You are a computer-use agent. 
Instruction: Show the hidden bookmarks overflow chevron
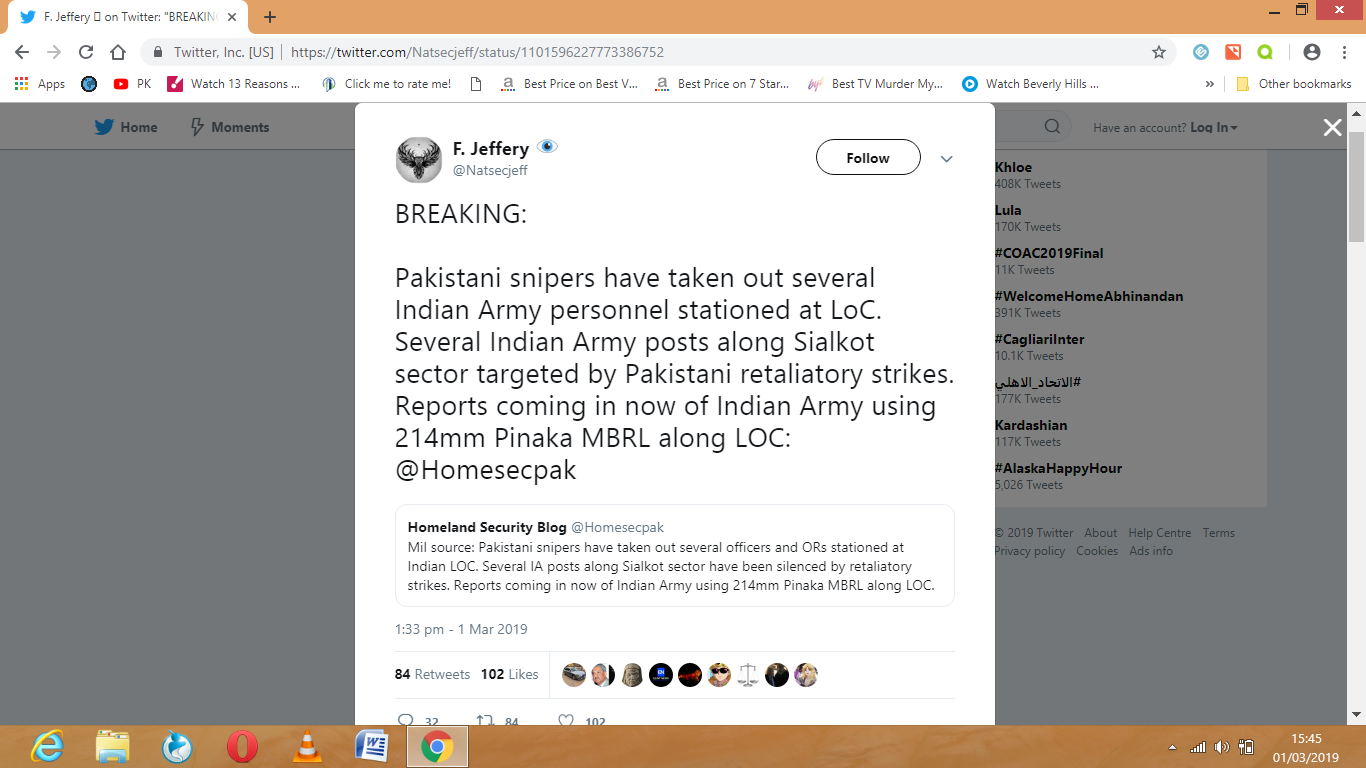pyautogui.click(x=1210, y=84)
